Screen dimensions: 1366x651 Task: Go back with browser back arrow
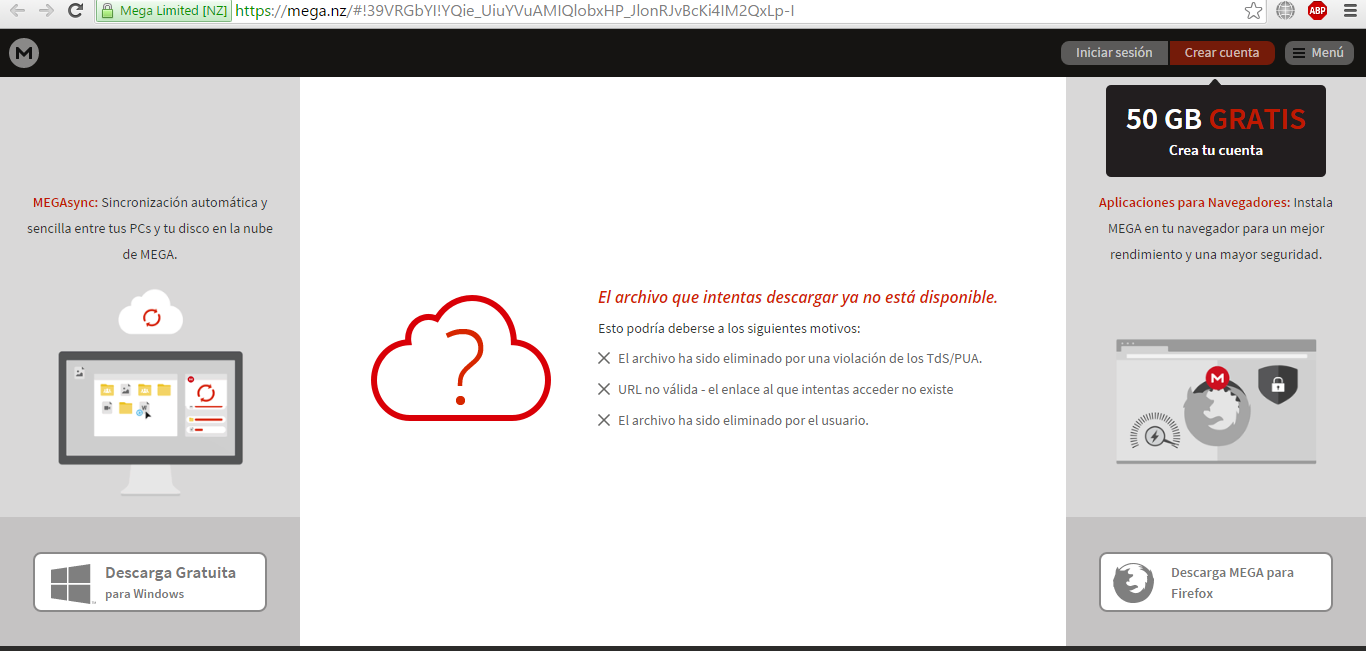17,11
